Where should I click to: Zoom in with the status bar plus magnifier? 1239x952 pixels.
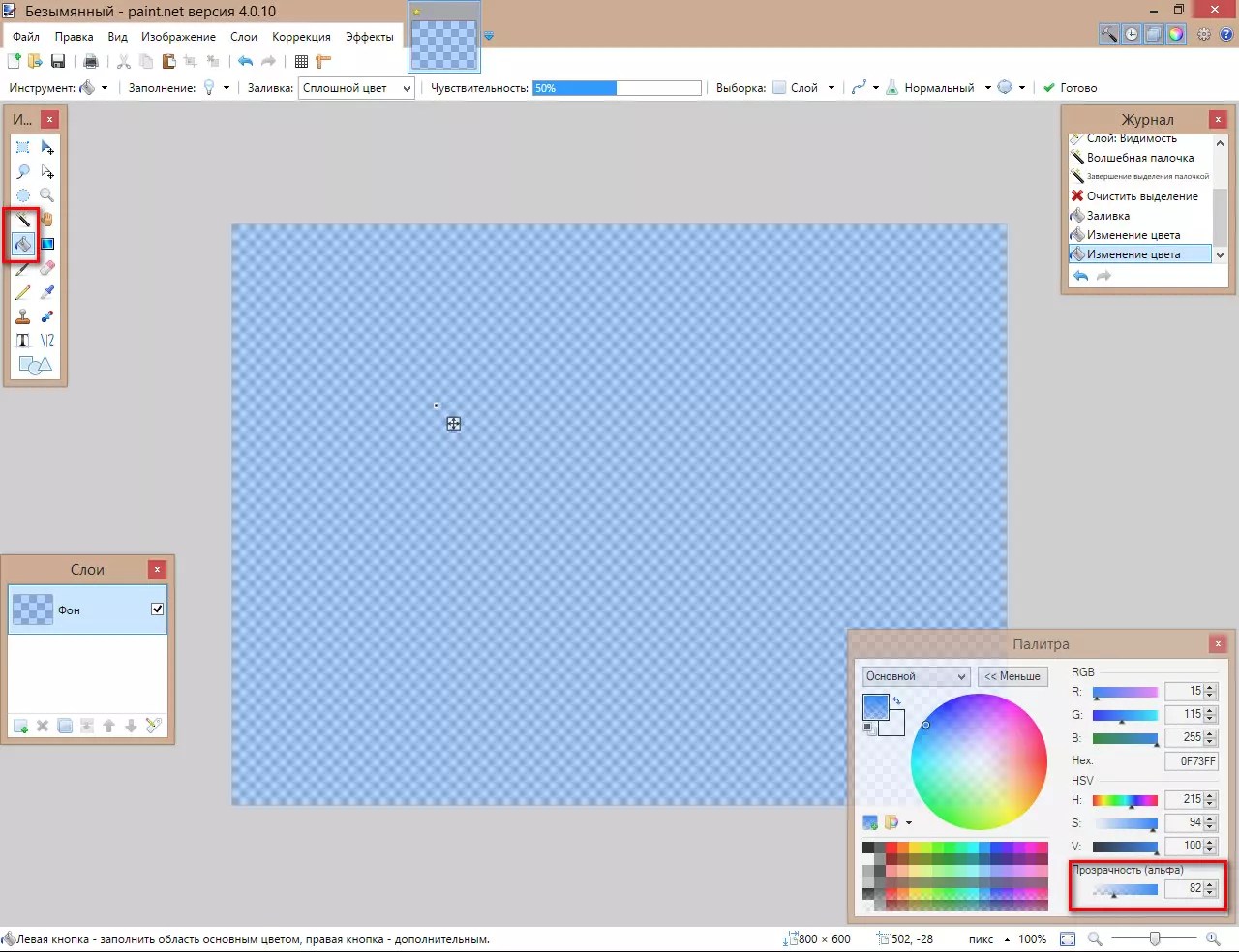pyautogui.click(x=1213, y=939)
